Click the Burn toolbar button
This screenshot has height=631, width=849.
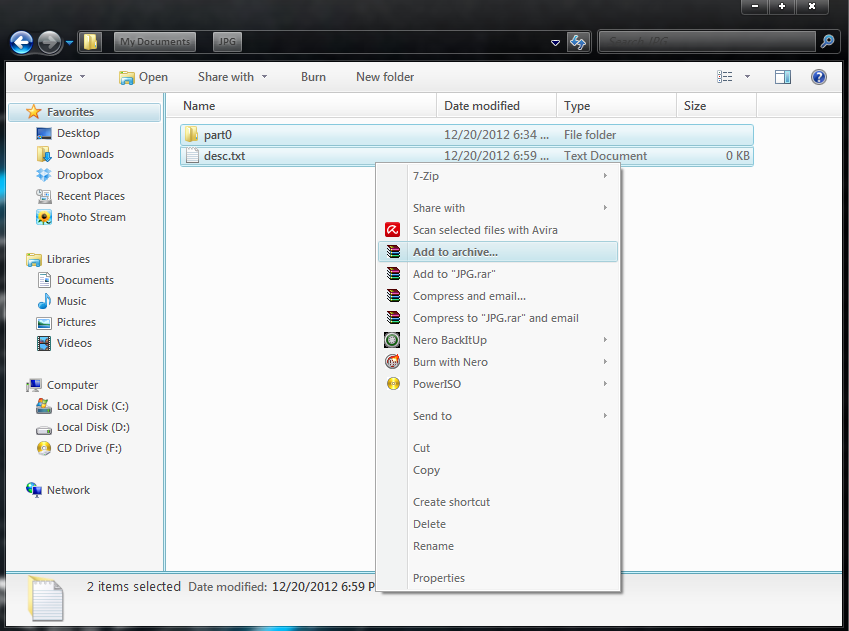point(313,77)
